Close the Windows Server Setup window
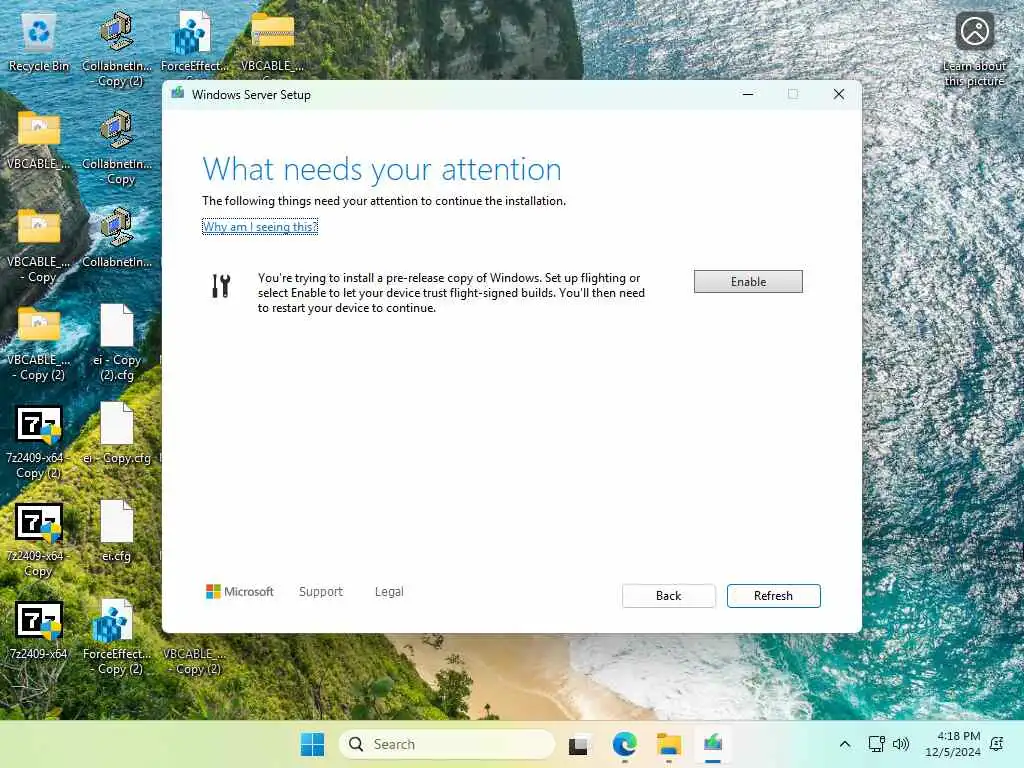Screen dimensions: 1024x768 point(839,95)
